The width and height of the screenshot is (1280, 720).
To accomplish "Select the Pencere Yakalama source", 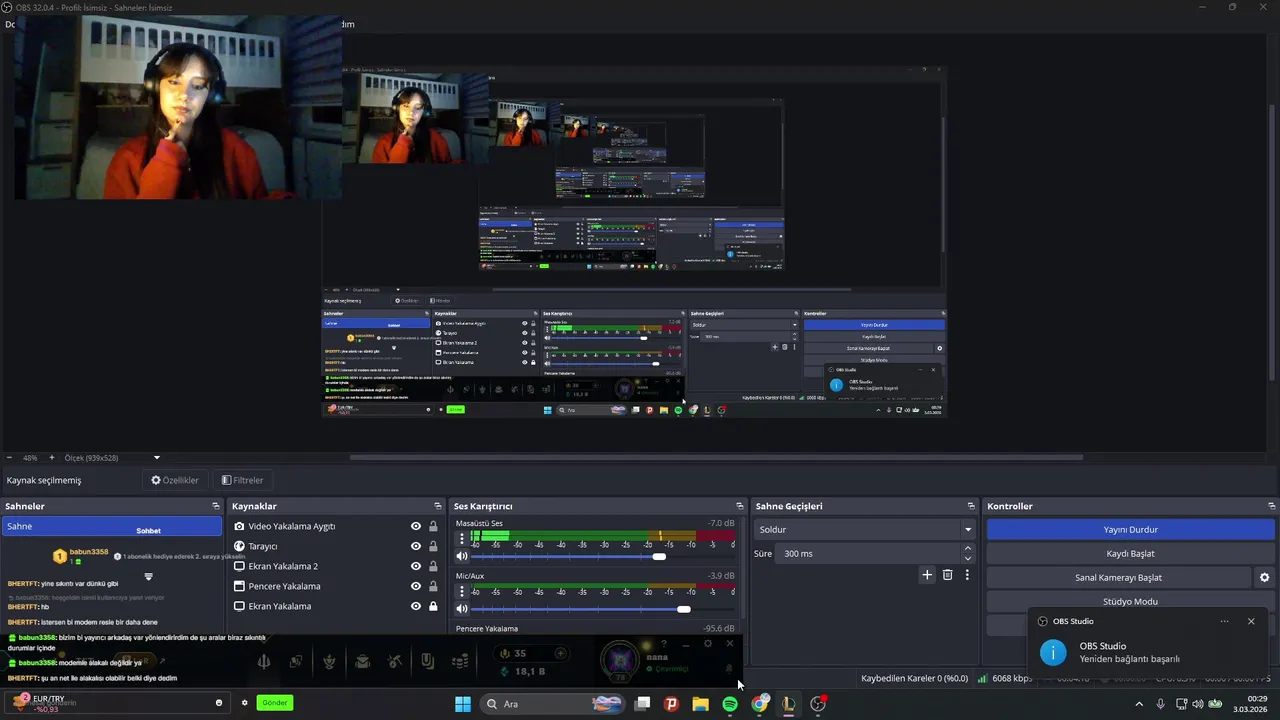I will 284,586.
